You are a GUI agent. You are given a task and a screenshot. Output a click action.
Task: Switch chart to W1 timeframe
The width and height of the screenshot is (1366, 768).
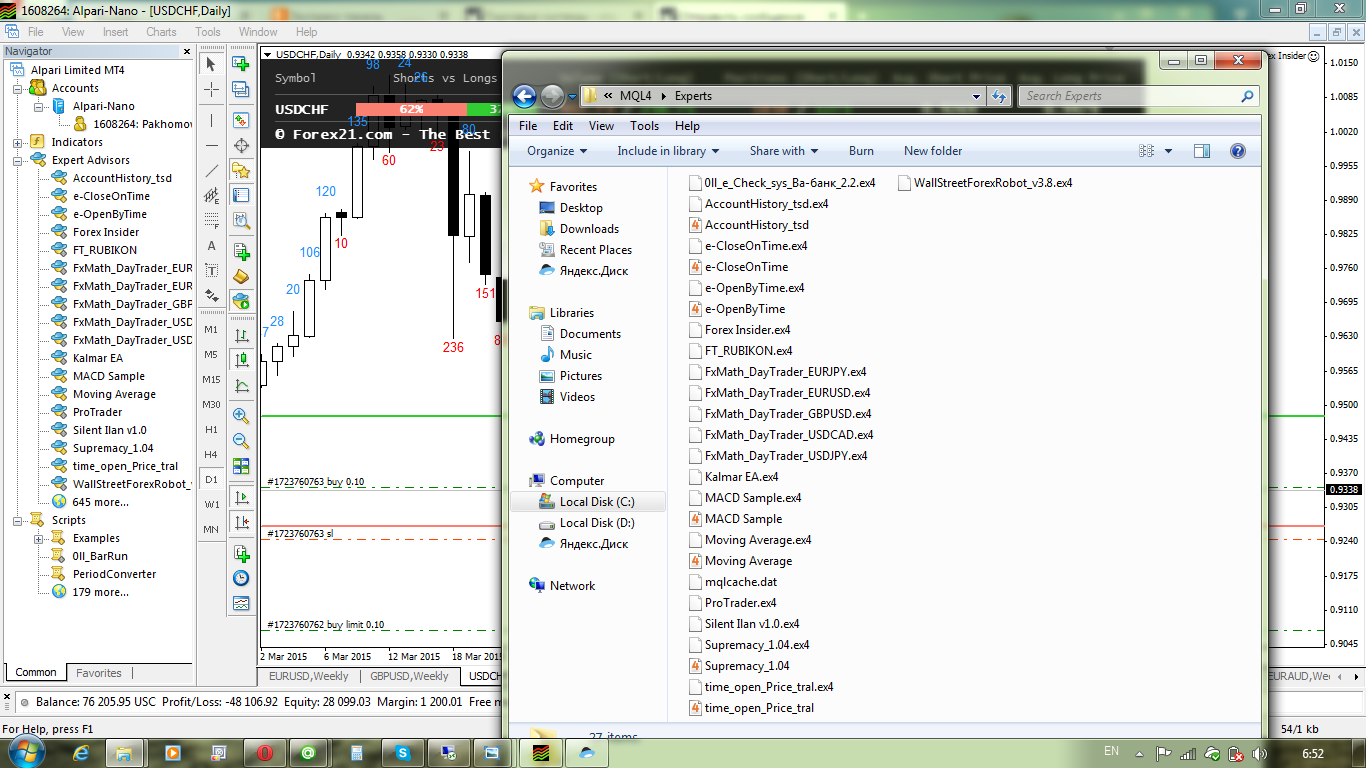(211, 504)
